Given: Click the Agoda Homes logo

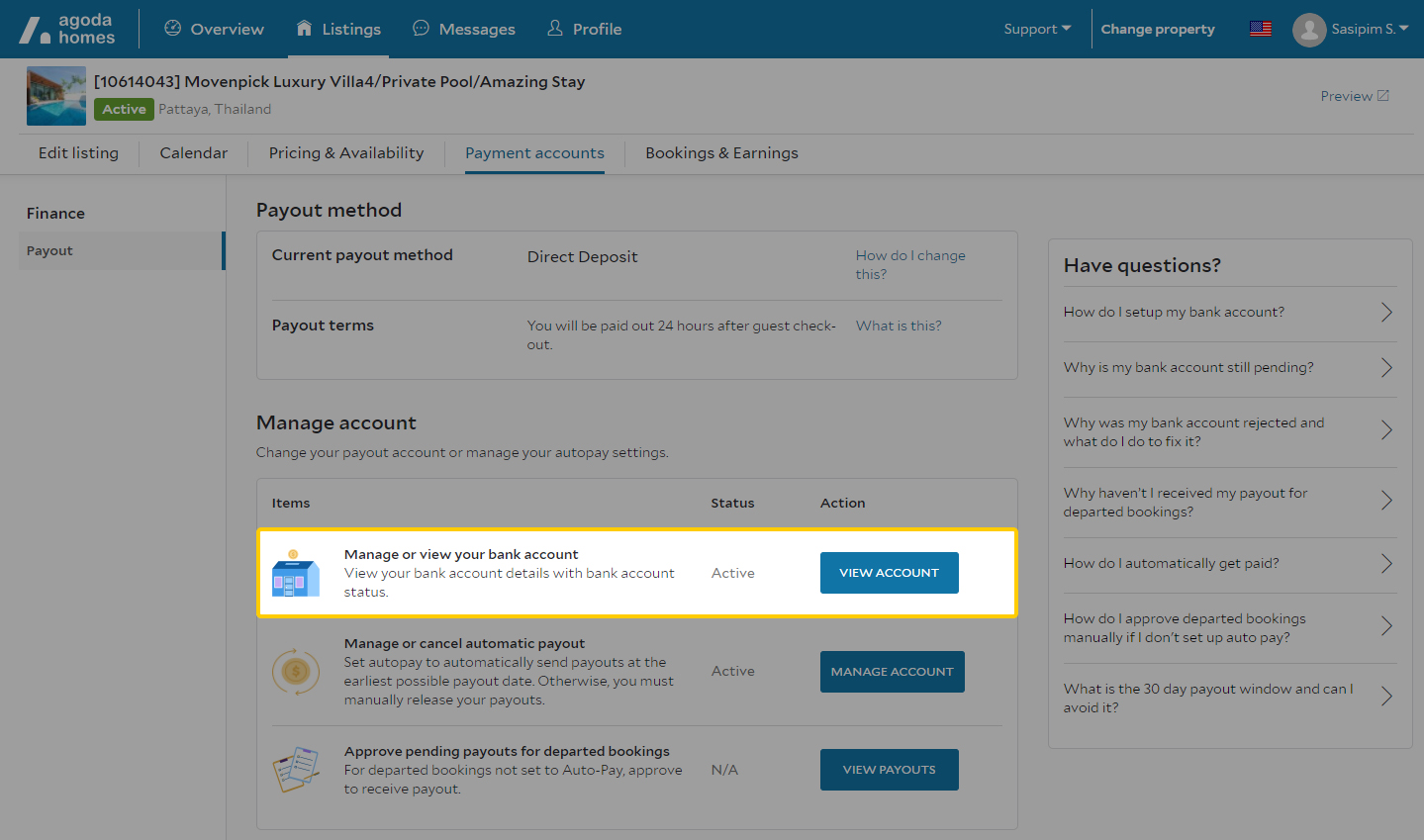Looking at the screenshot, I should [67, 30].
